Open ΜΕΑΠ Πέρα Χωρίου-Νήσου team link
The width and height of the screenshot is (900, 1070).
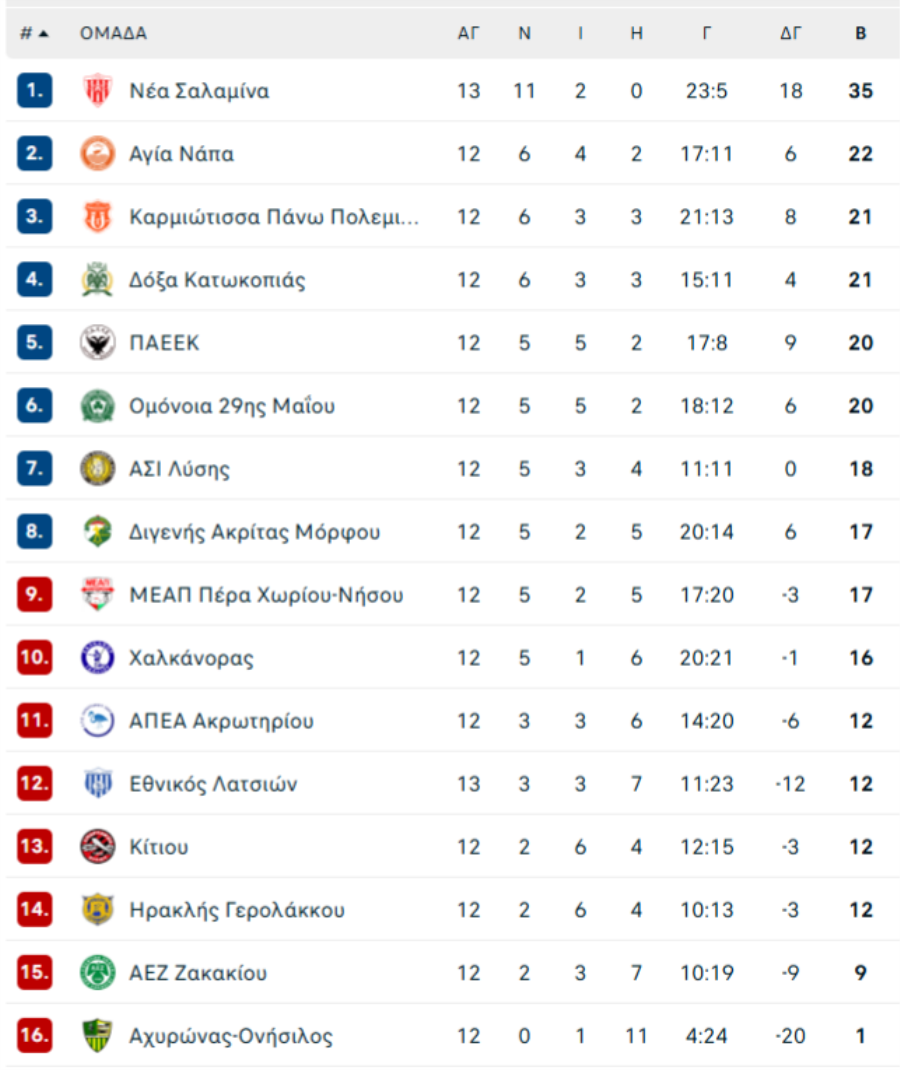tap(266, 595)
